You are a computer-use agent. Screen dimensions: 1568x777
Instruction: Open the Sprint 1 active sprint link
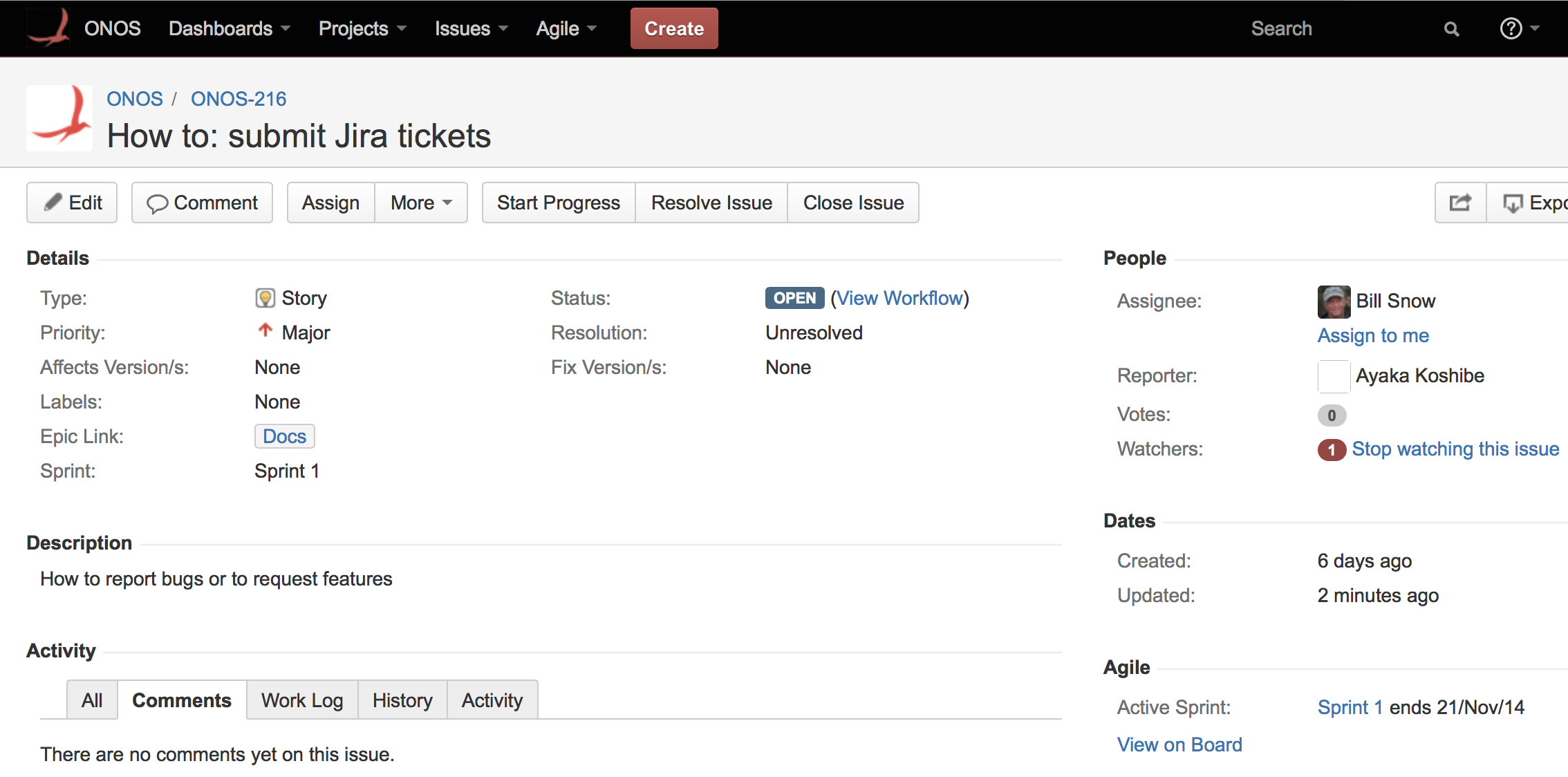pyautogui.click(x=1350, y=707)
